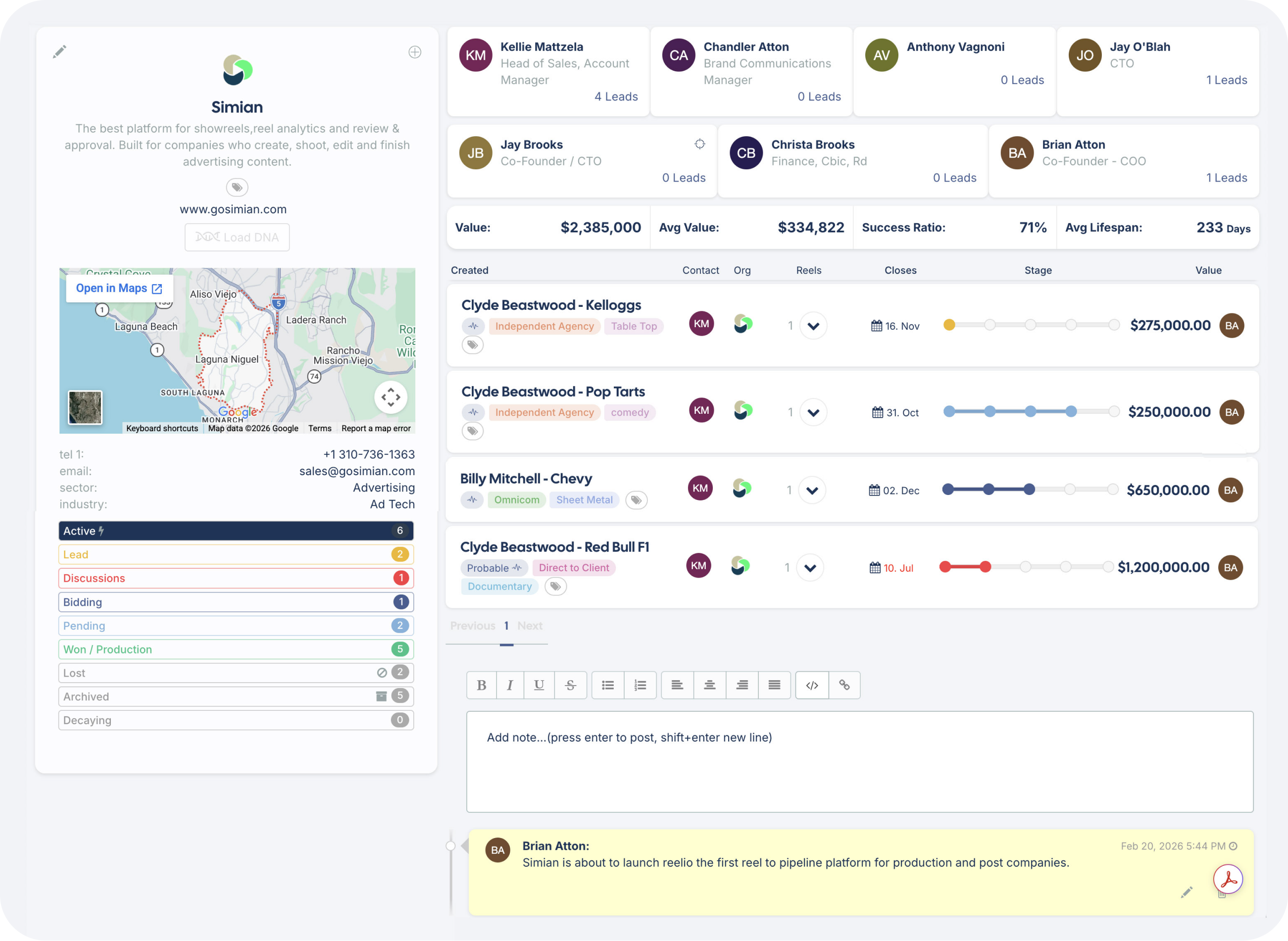Click the pencil edit icon for Simian profile
The width and height of the screenshot is (1288, 941).
60,52
